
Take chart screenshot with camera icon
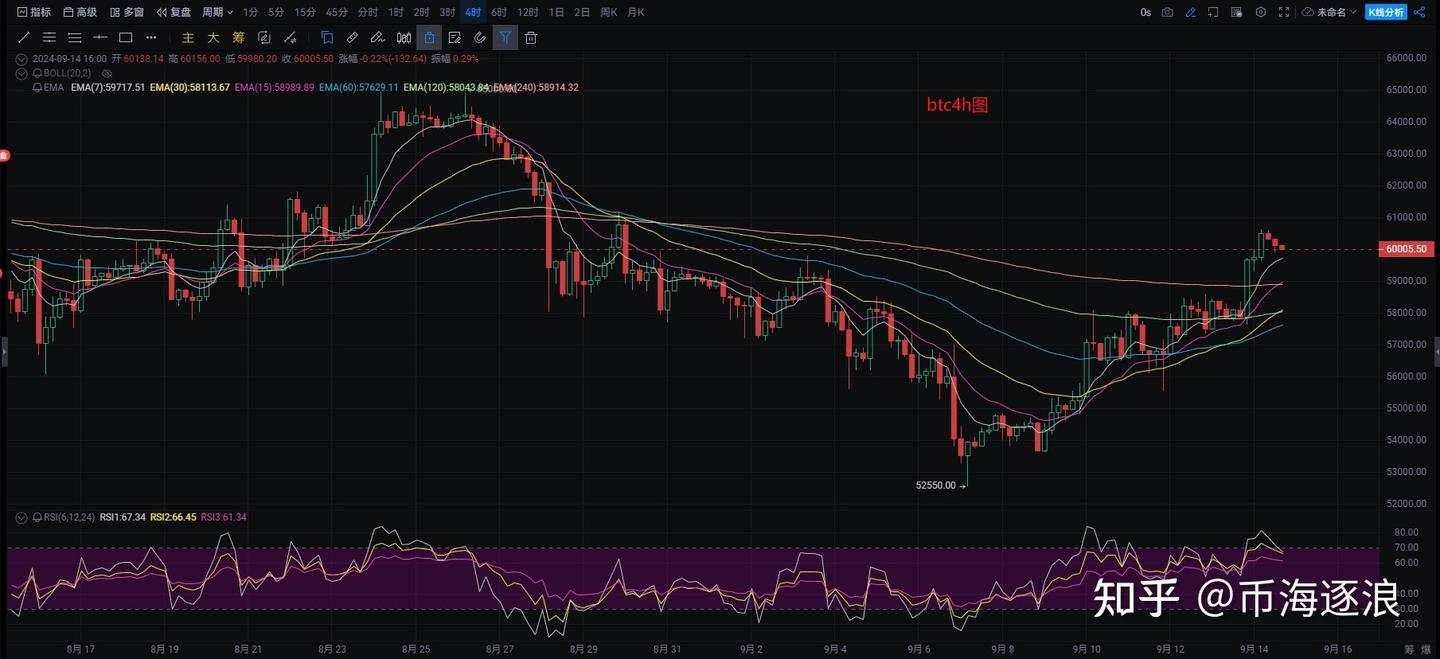[1167, 12]
